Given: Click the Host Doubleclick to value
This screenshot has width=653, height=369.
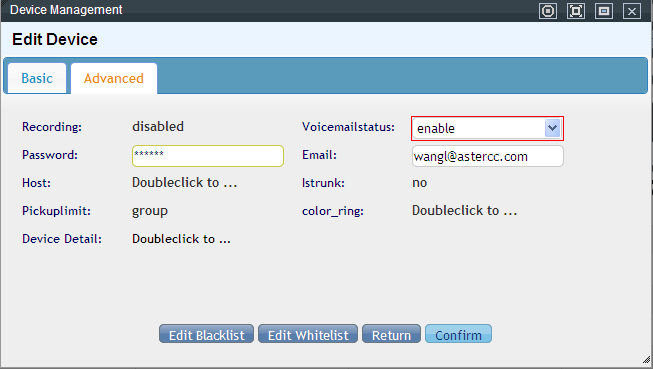Looking at the screenshot, I should click(x=184, y=182).
